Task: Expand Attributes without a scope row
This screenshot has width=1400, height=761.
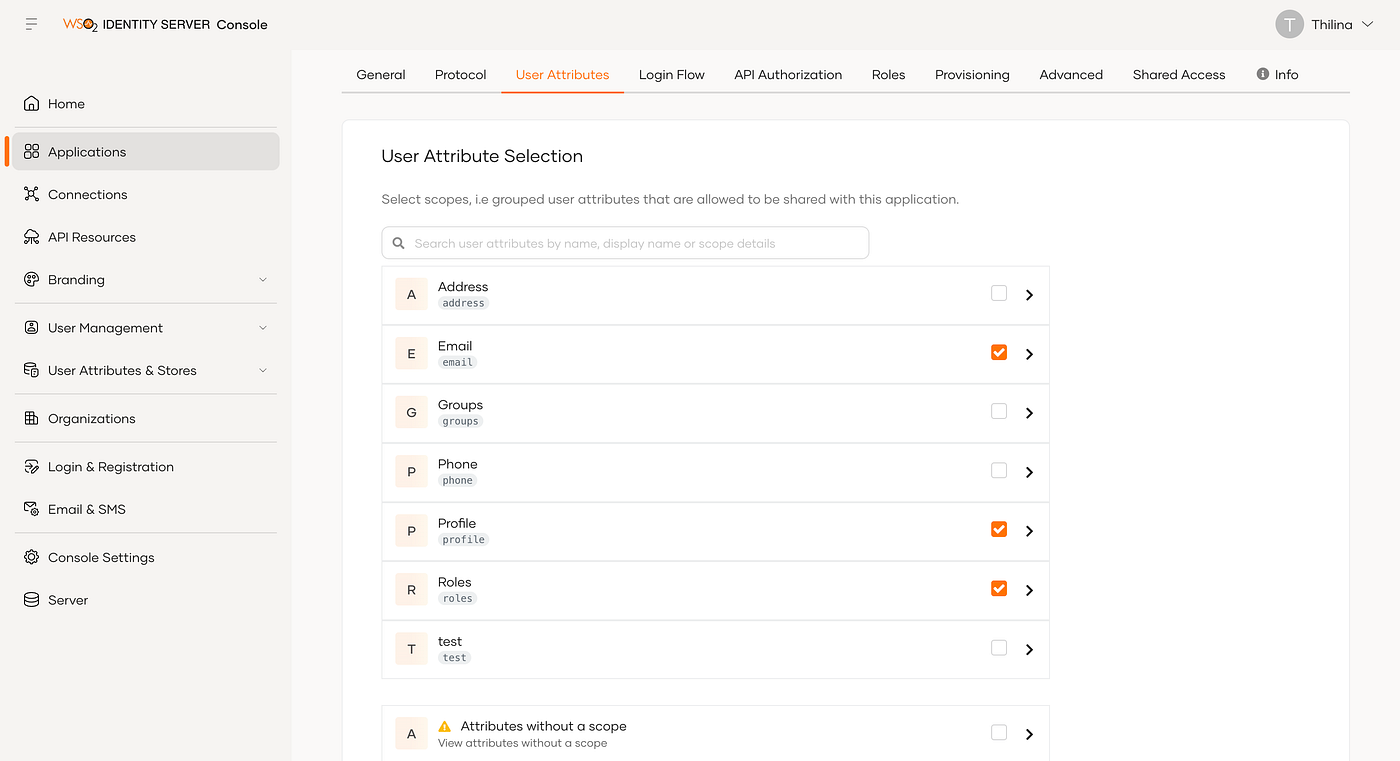Action: 1029,734
